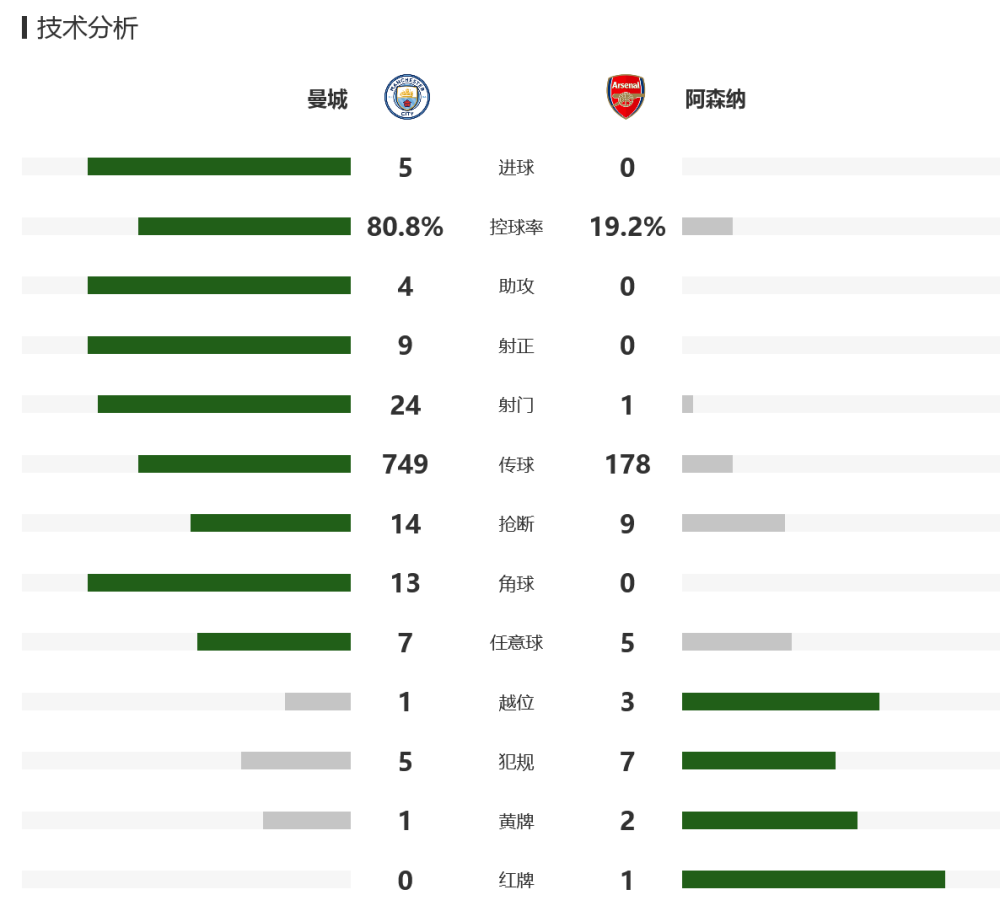Click Arsenal's grey 控球率 bar
The width and height of the screenshot is (1000, 911).
(707, 226)
